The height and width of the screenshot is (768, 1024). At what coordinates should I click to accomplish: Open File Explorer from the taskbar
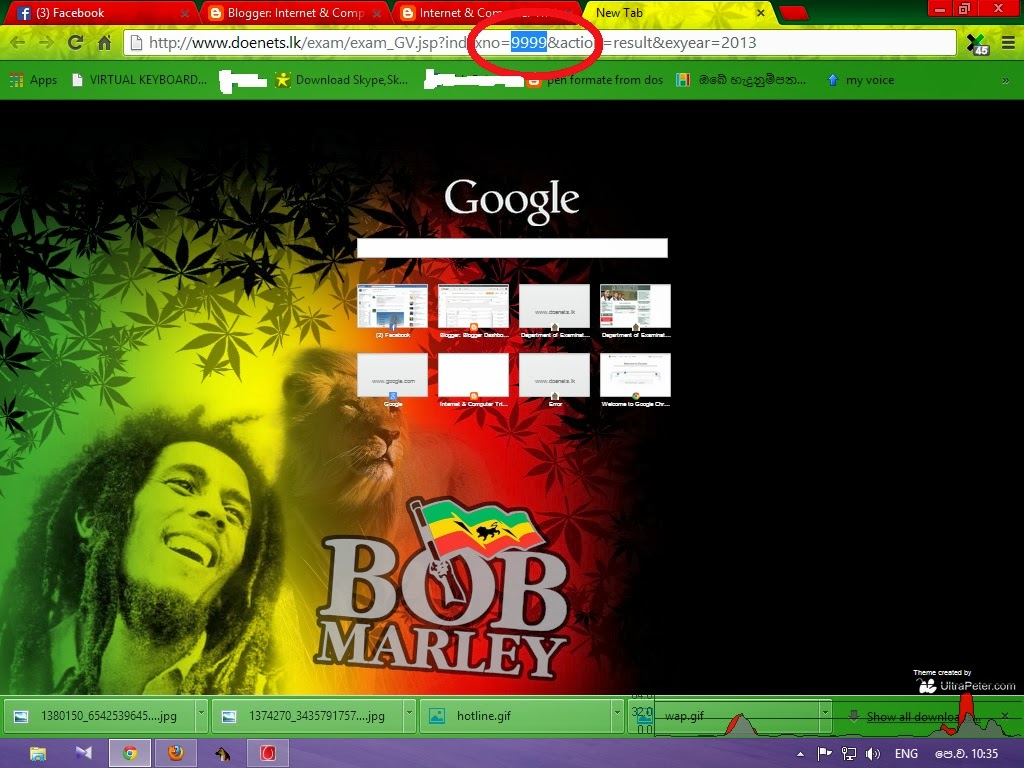coord(38,754)
